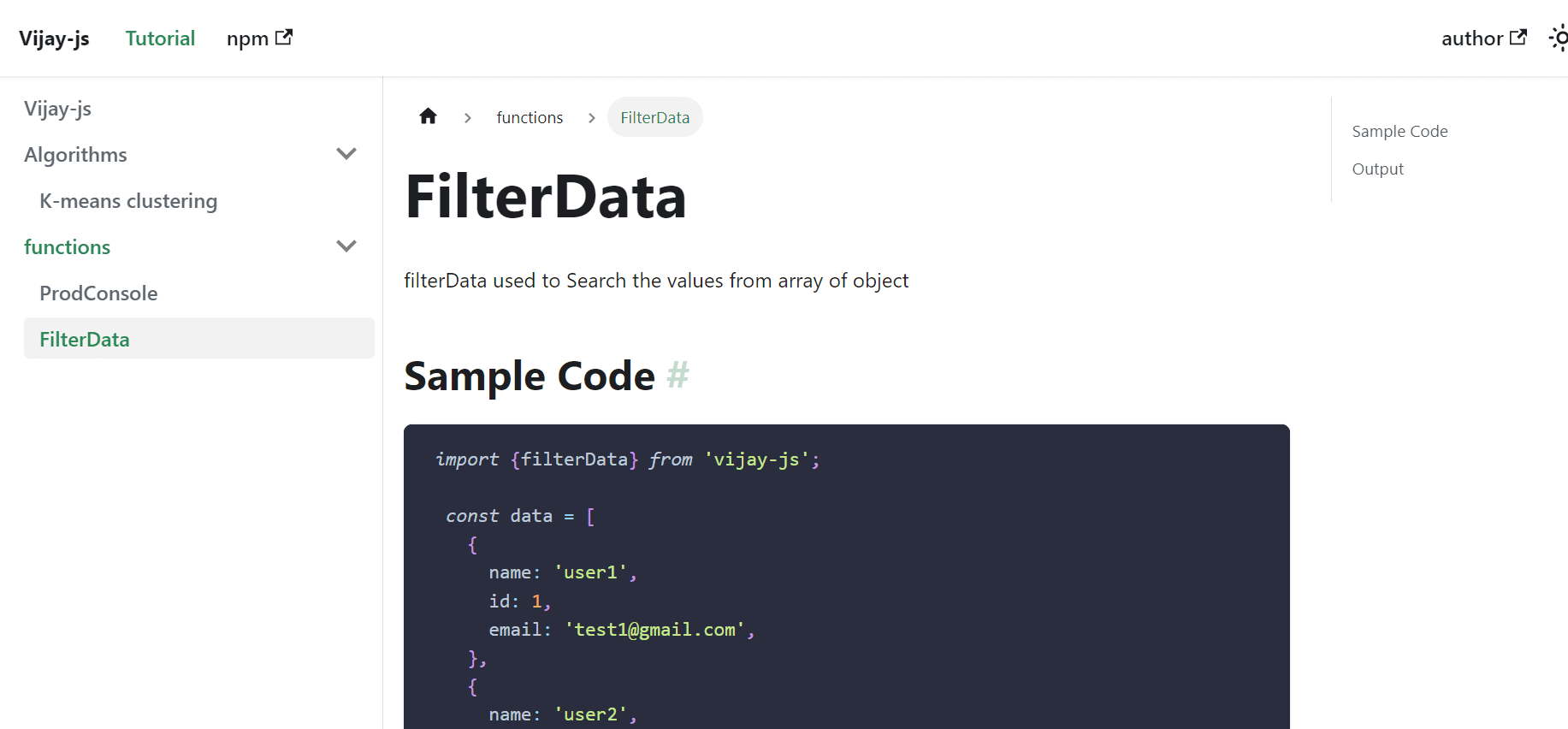This screenshot has width=1568, height=729.
Task: Click the hash anchor next to Sample Code
Action: (677, 376)
